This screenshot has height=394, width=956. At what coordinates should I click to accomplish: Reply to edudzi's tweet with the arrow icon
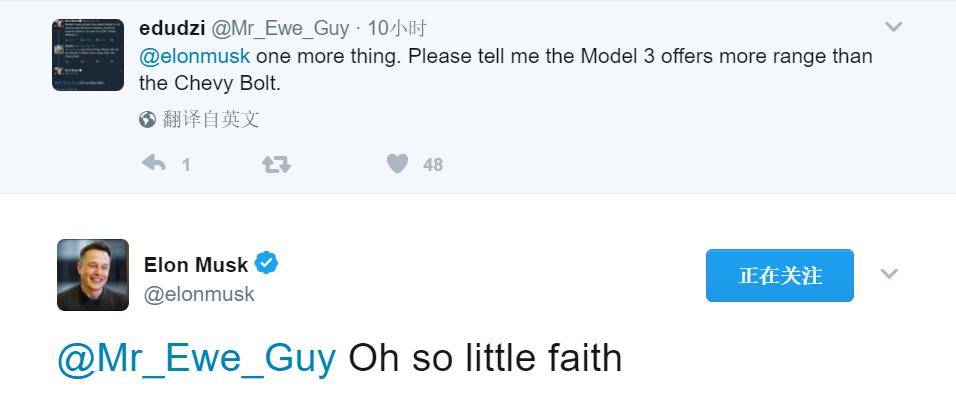click(154, 163)
